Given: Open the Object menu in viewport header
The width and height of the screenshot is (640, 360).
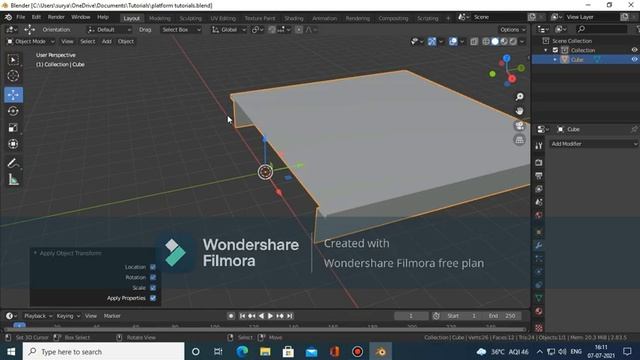Looking at the screenshot, I should point(126,42).
